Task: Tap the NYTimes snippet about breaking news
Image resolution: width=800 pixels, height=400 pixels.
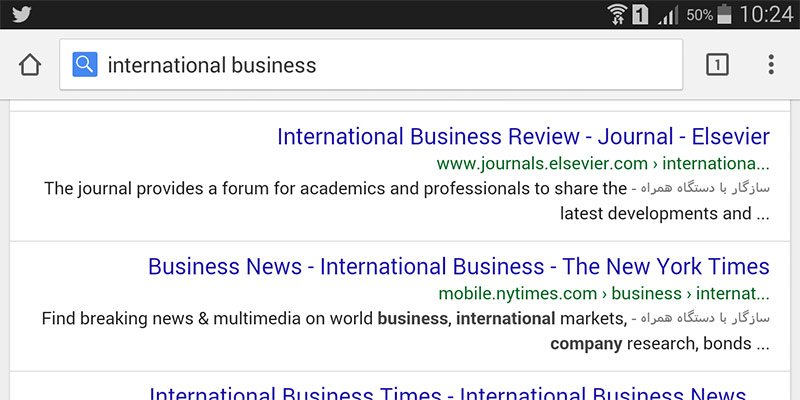Action: click(334, 318)
